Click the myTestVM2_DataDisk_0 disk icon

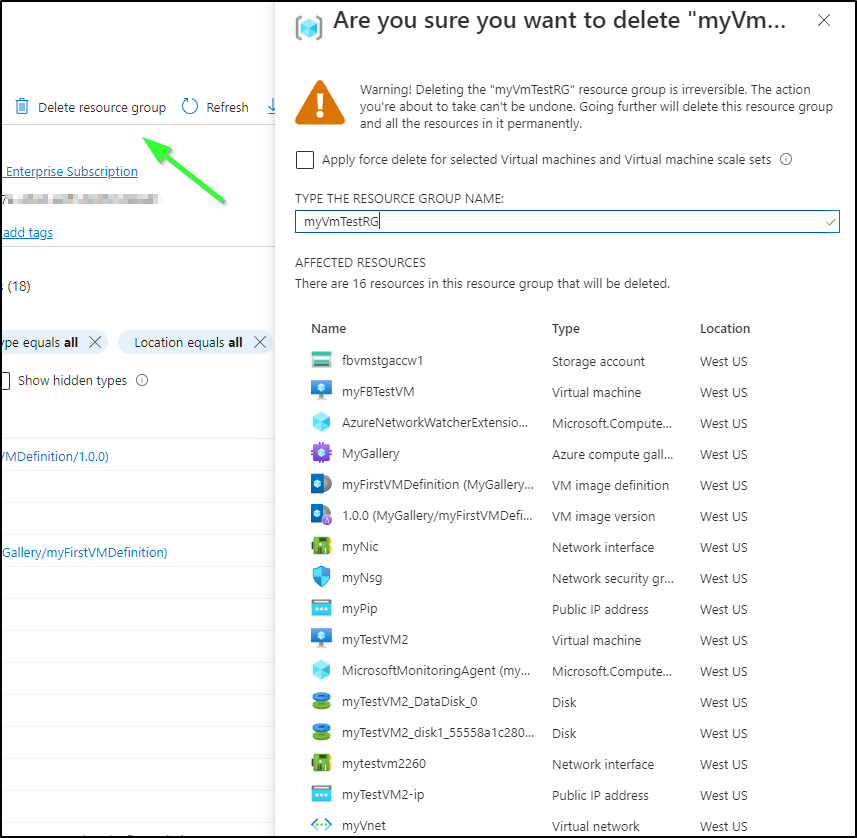(321, 701)
